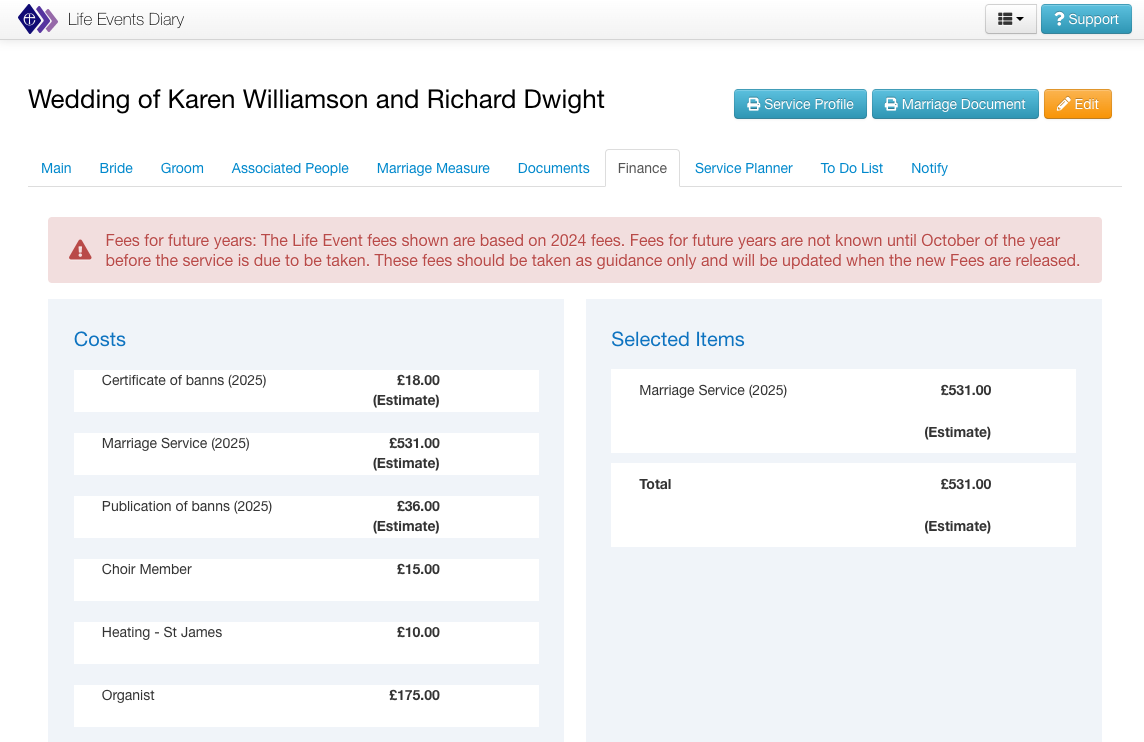Print the Marriage Document
This screenshot has width=1144, height=742.
tap(954, 104)
